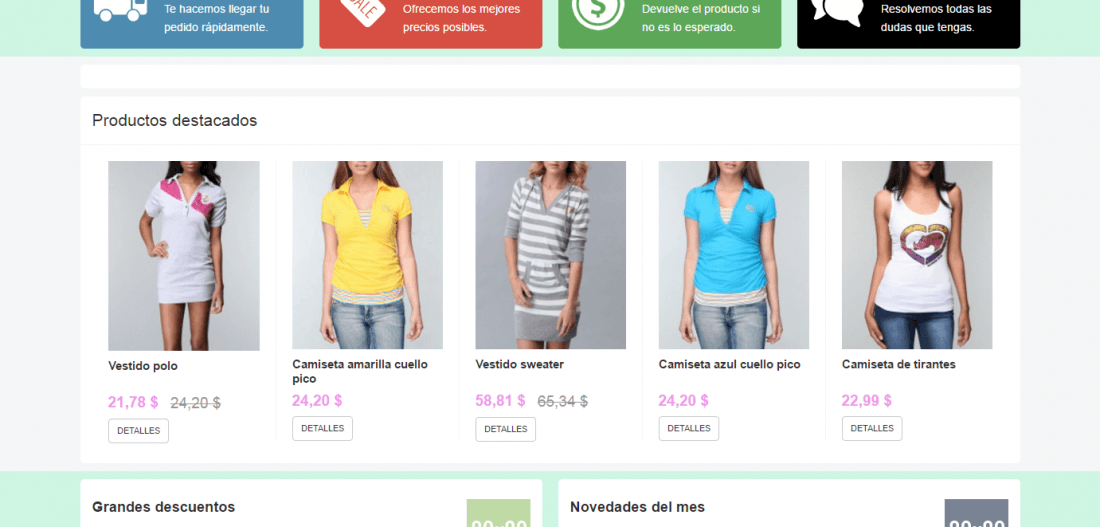Viewport: 1100px width, 527px height.
Task: Open the Vestido sweater title link
Action: click(519, 364)
